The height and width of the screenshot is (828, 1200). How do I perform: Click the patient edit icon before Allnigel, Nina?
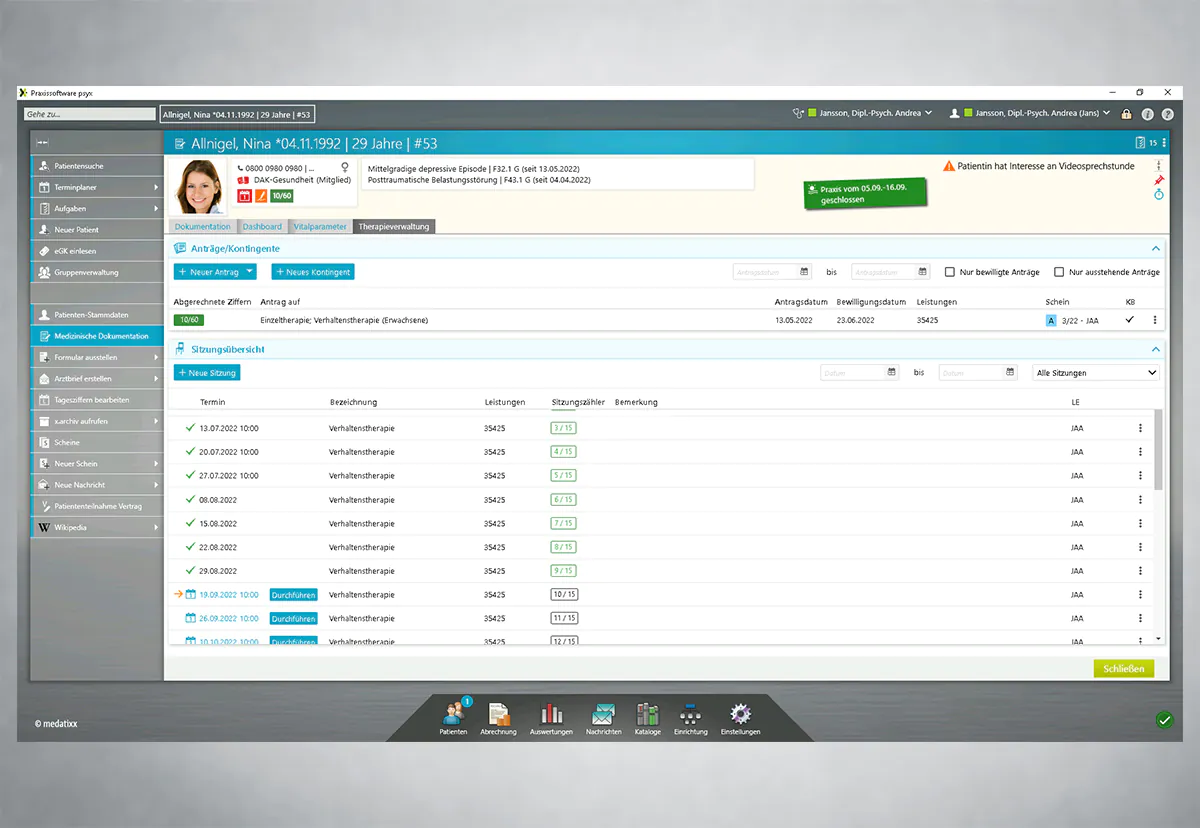180,144
